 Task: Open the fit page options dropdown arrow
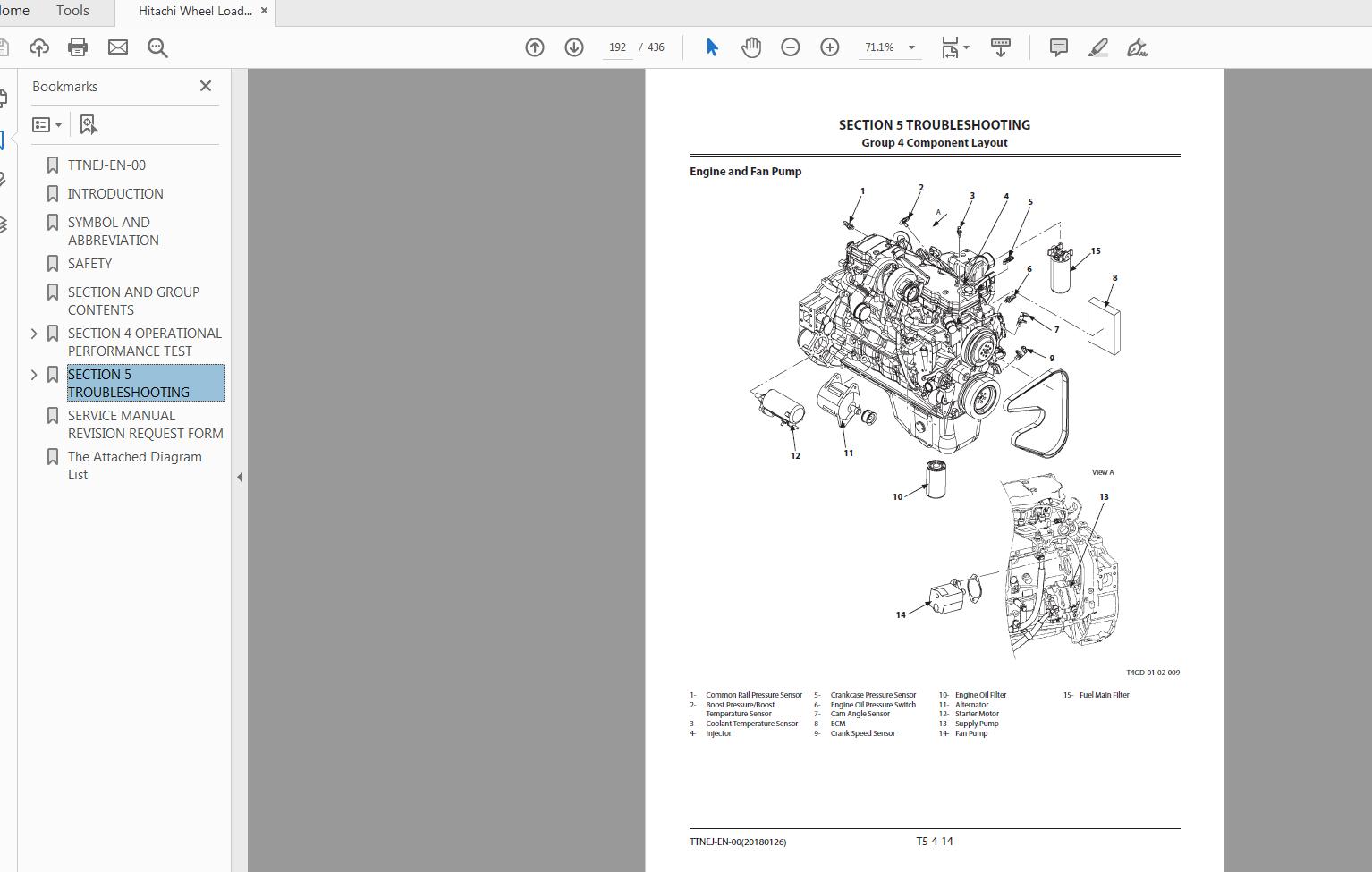(966, 47)
